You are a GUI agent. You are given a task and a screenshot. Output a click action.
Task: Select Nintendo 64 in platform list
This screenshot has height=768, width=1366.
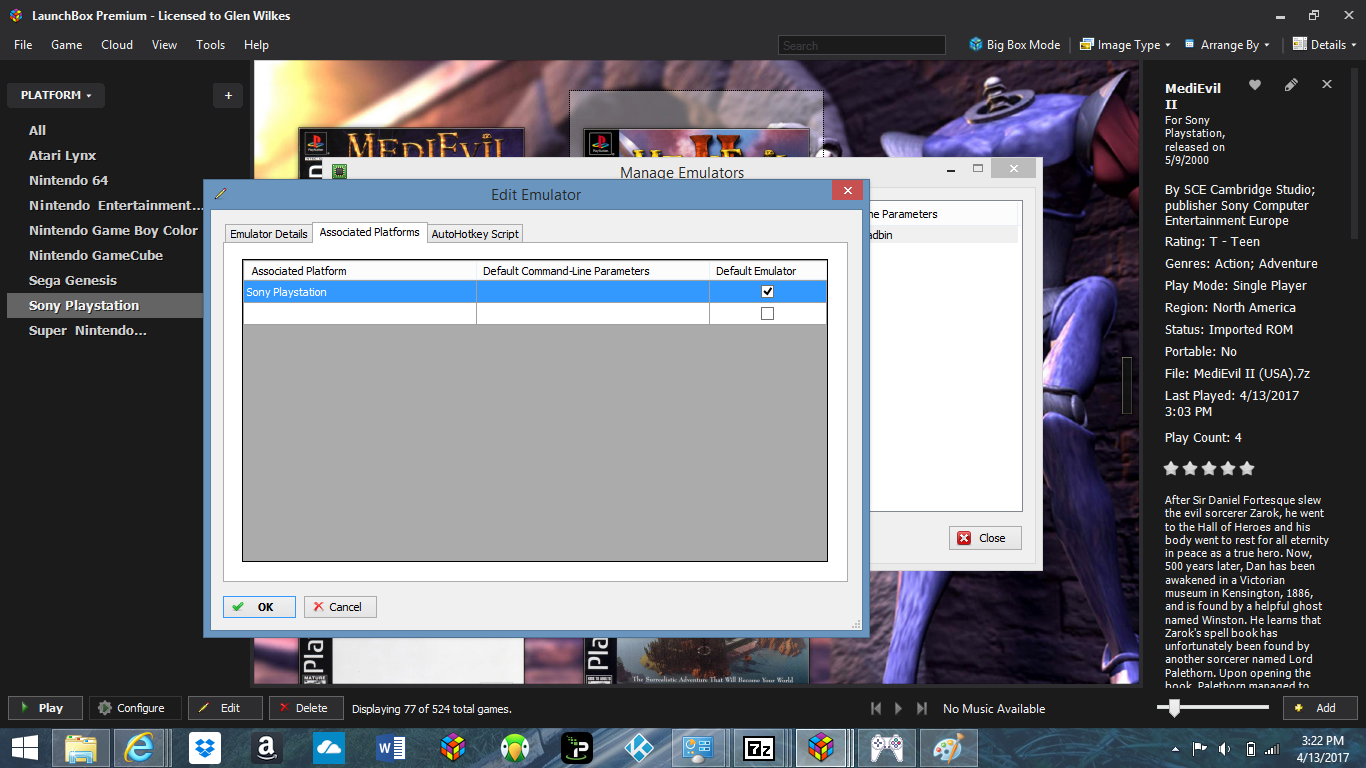(x=68, y=181)
